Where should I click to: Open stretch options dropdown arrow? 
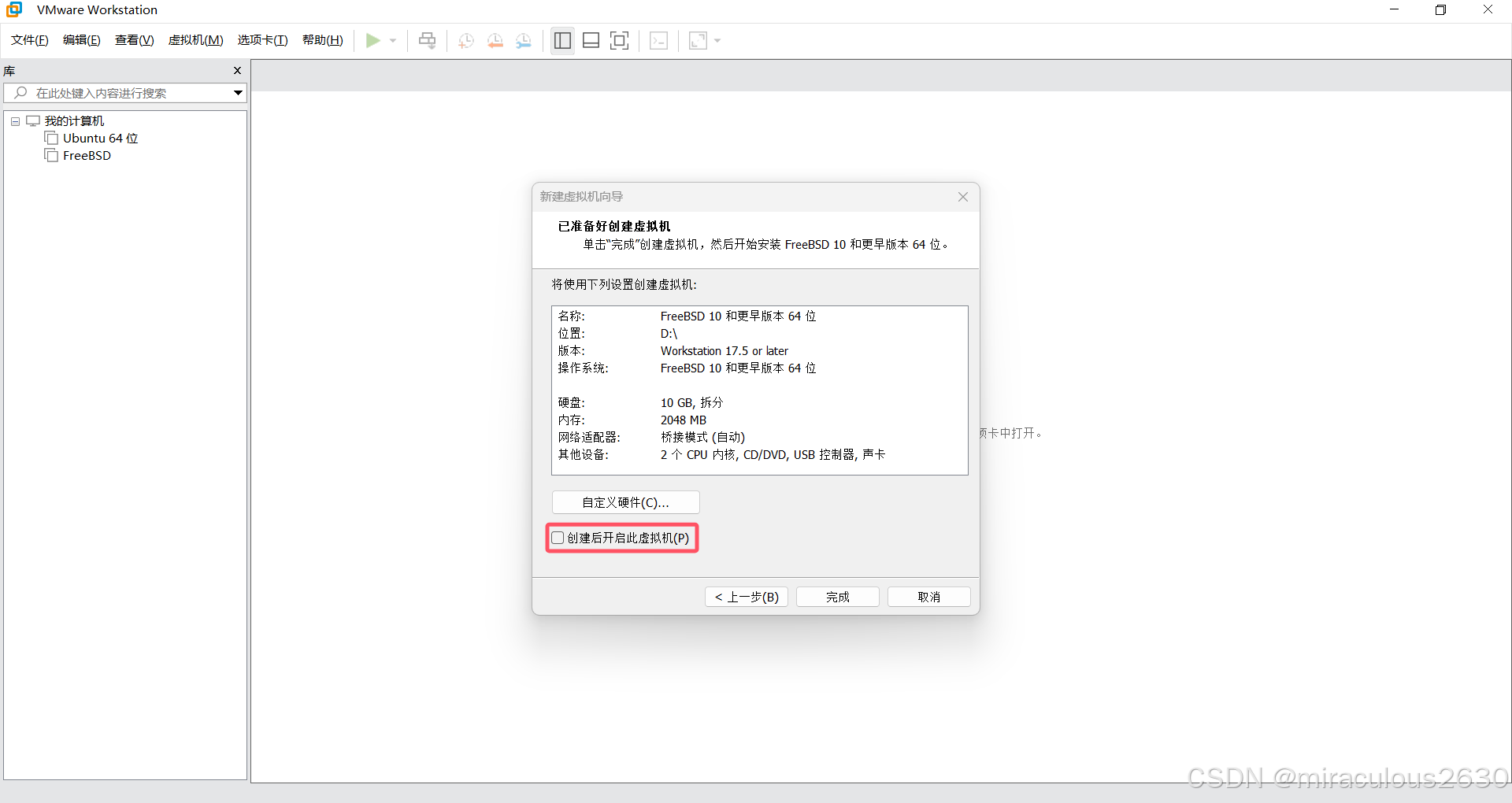pos(717,40)
